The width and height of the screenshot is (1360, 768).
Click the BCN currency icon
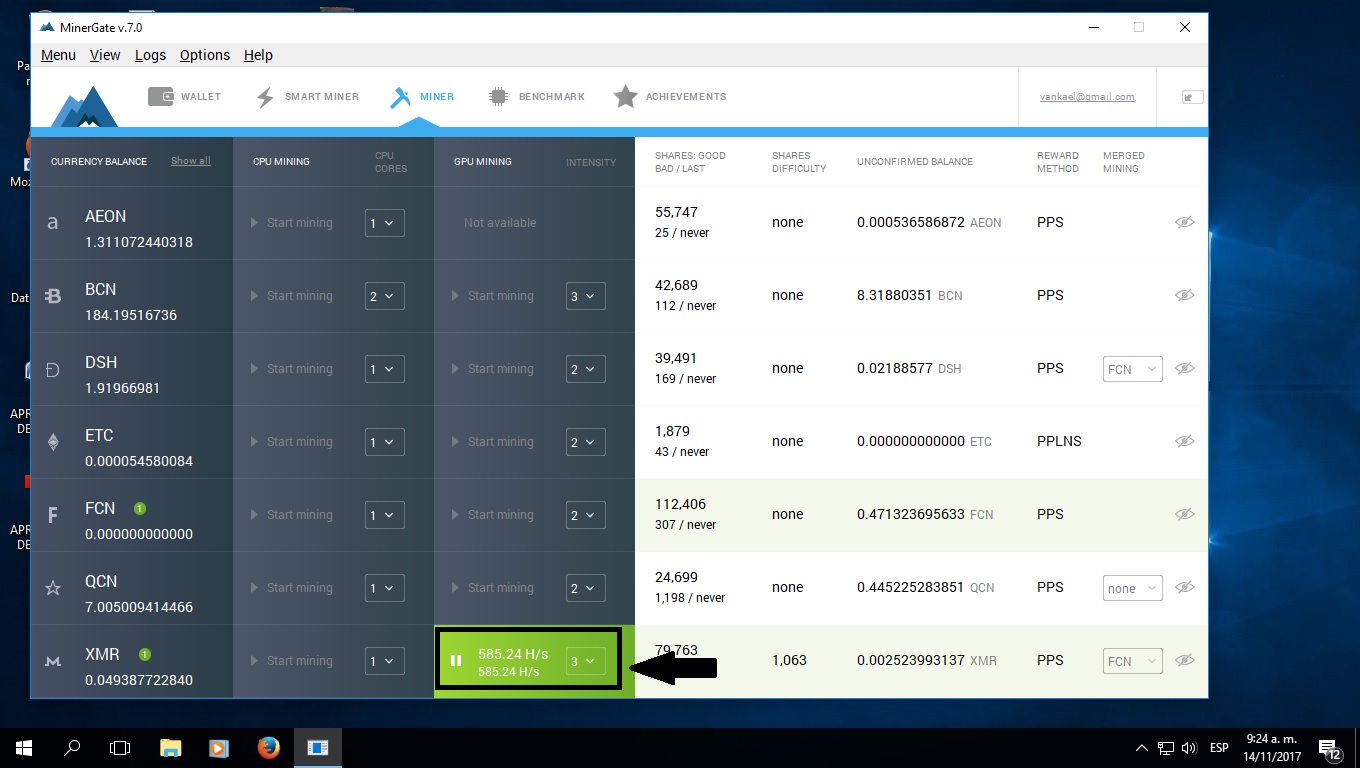(x=53, y=296)
